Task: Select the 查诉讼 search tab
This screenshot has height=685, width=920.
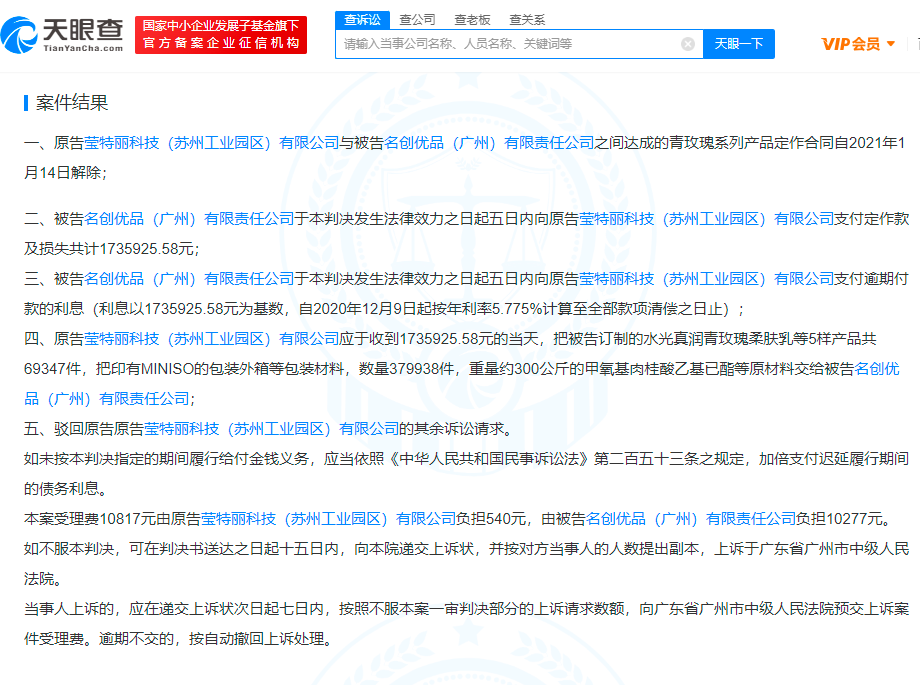Action: tap(362, 20)
